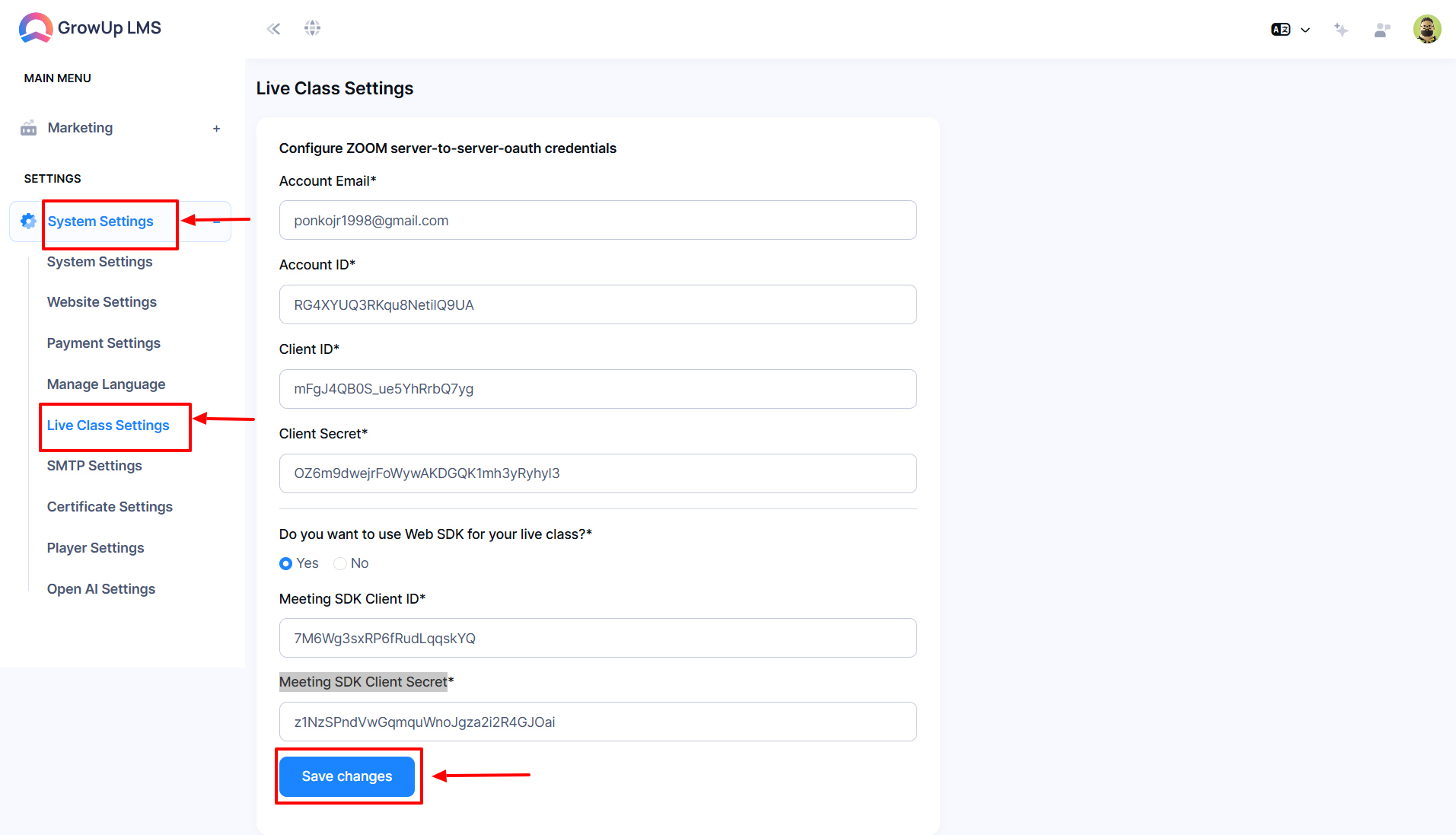Open the user messages icon

point(1382,30)
